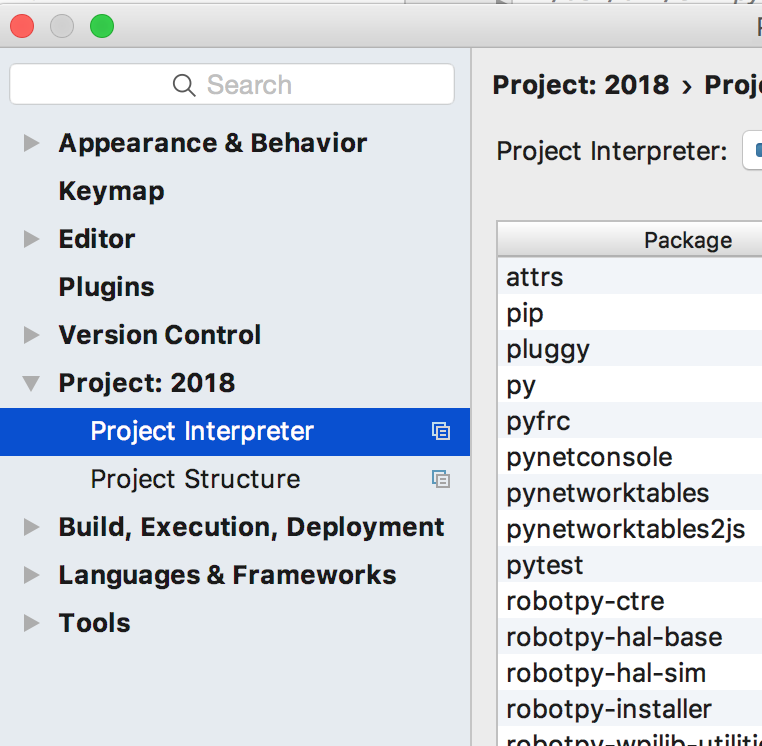Select Project: 2018 category

(x=147, y=383)
